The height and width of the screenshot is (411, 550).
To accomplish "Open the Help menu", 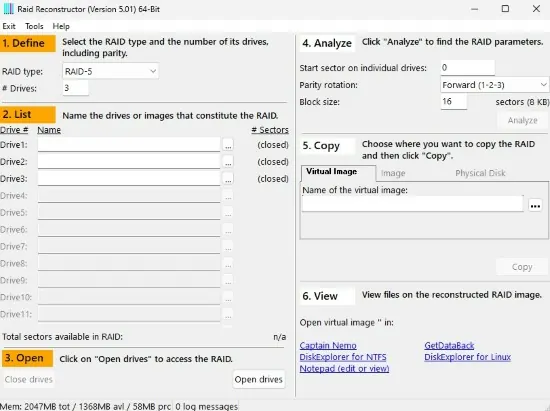I will 61,26.
